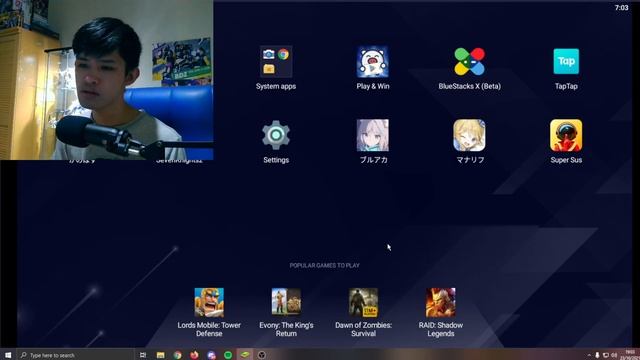Image resolution: width=640 pixels, height=360 pixels.
Task: Open the green Spotify taskbar icon
Action: tap(228, 355)
